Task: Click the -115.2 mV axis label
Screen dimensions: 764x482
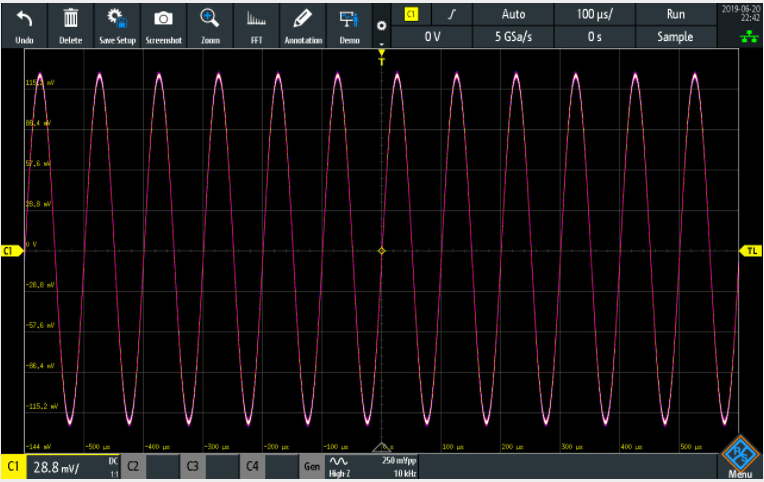Action: click(x=41, y=406)
